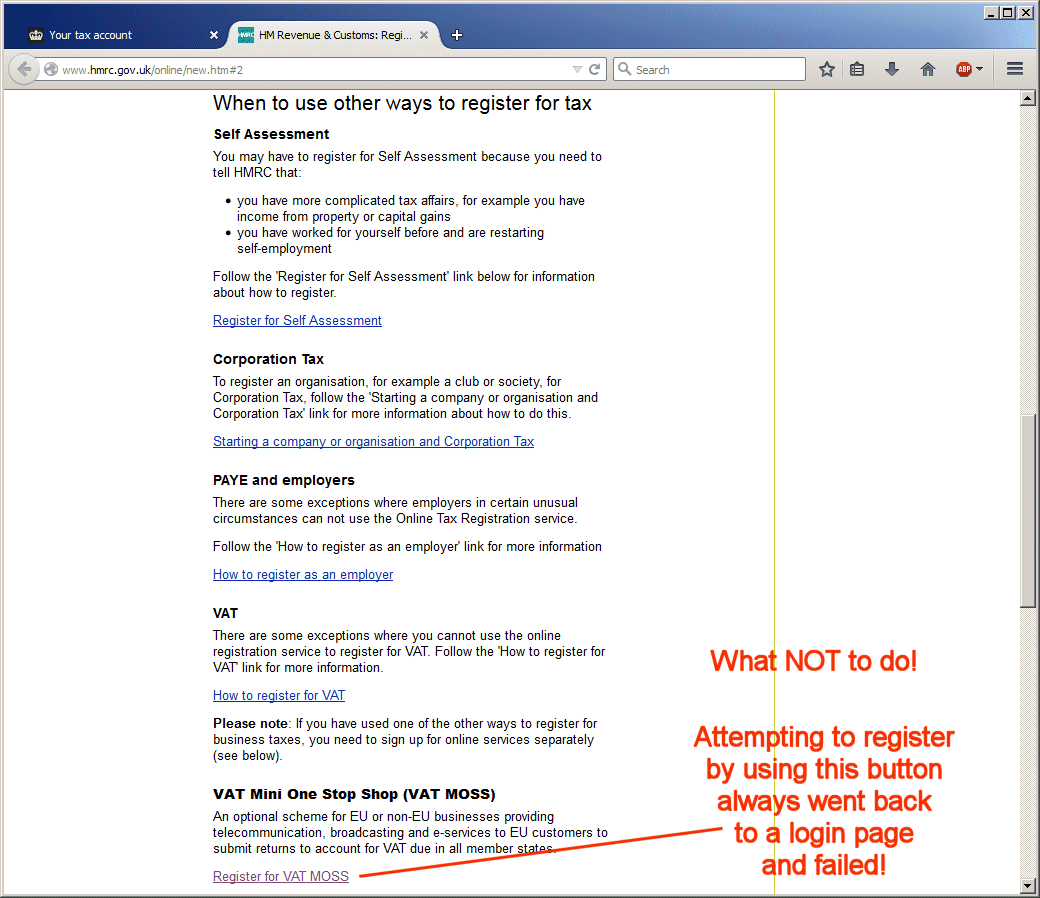This screenshot has width=1040, height=898.
Task: Select the HM Revenue & Customs tab
Action: [x=335, y=35]
